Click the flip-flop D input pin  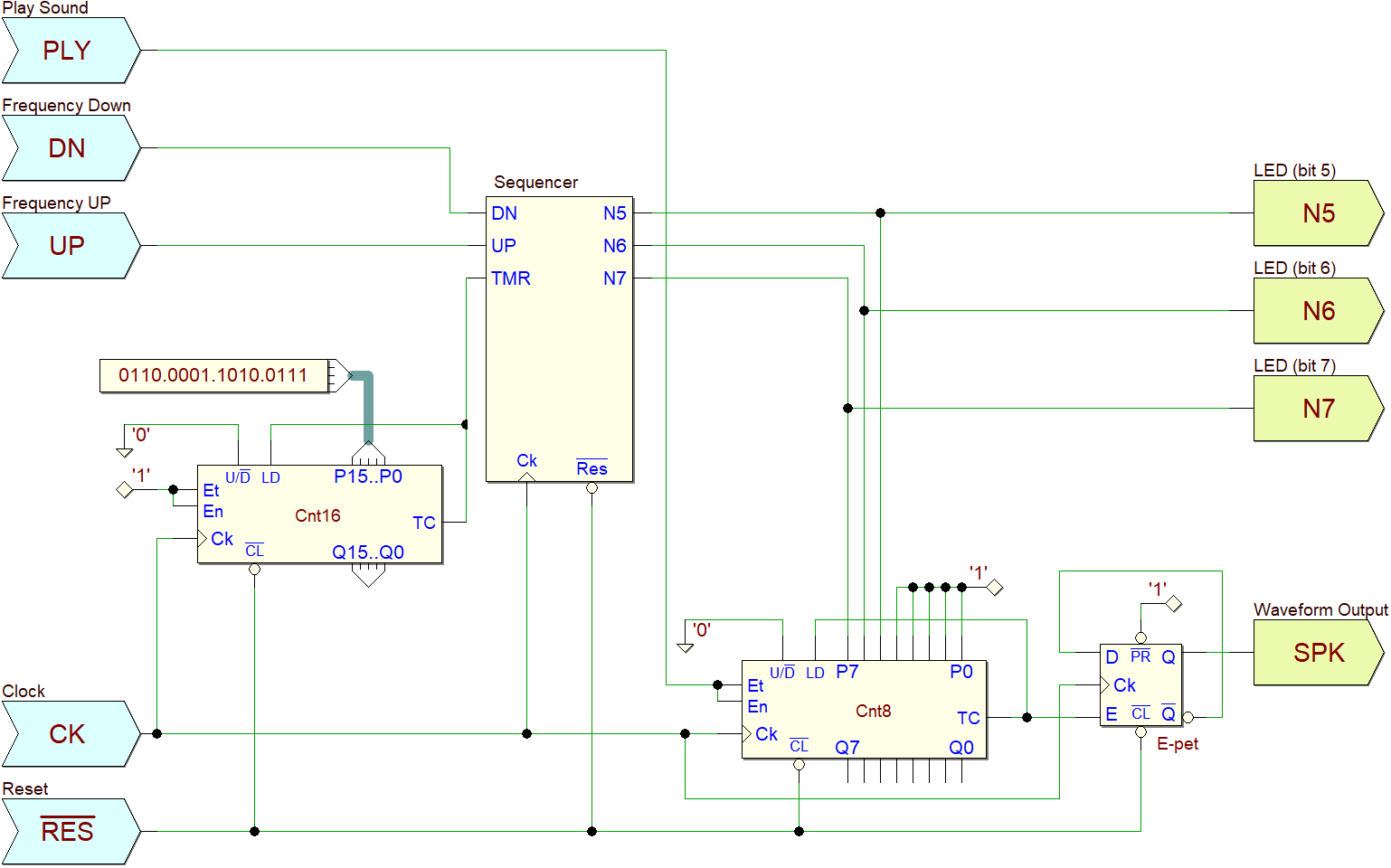tap(1112, 657)
